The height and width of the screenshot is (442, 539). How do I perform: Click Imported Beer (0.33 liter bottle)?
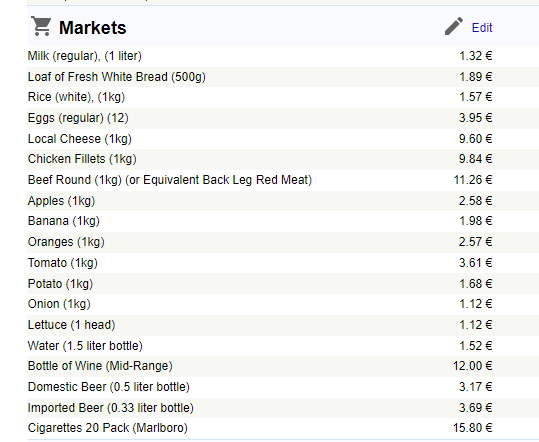[111, 408]
